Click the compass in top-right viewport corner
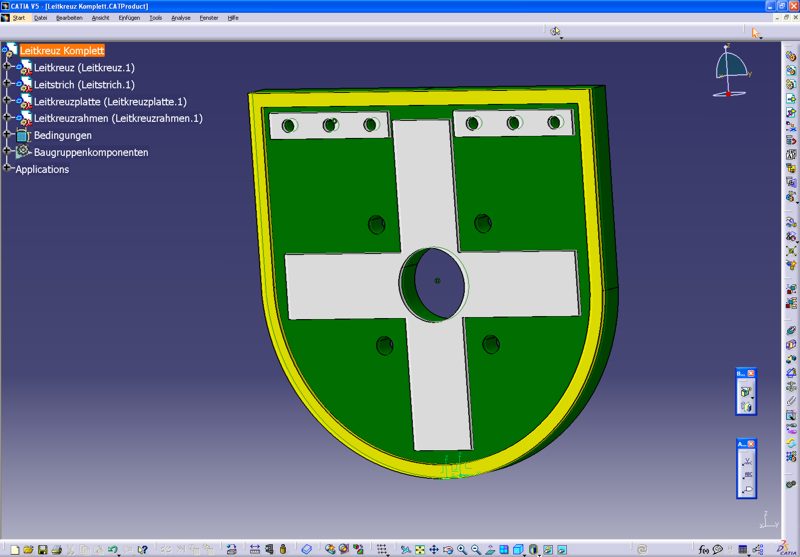This screenshot has width=800, height=557. (730, 72)
